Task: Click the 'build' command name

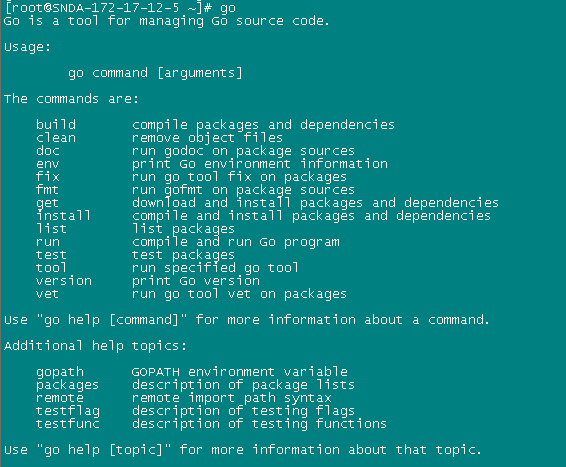Action: tap(56, 125)
